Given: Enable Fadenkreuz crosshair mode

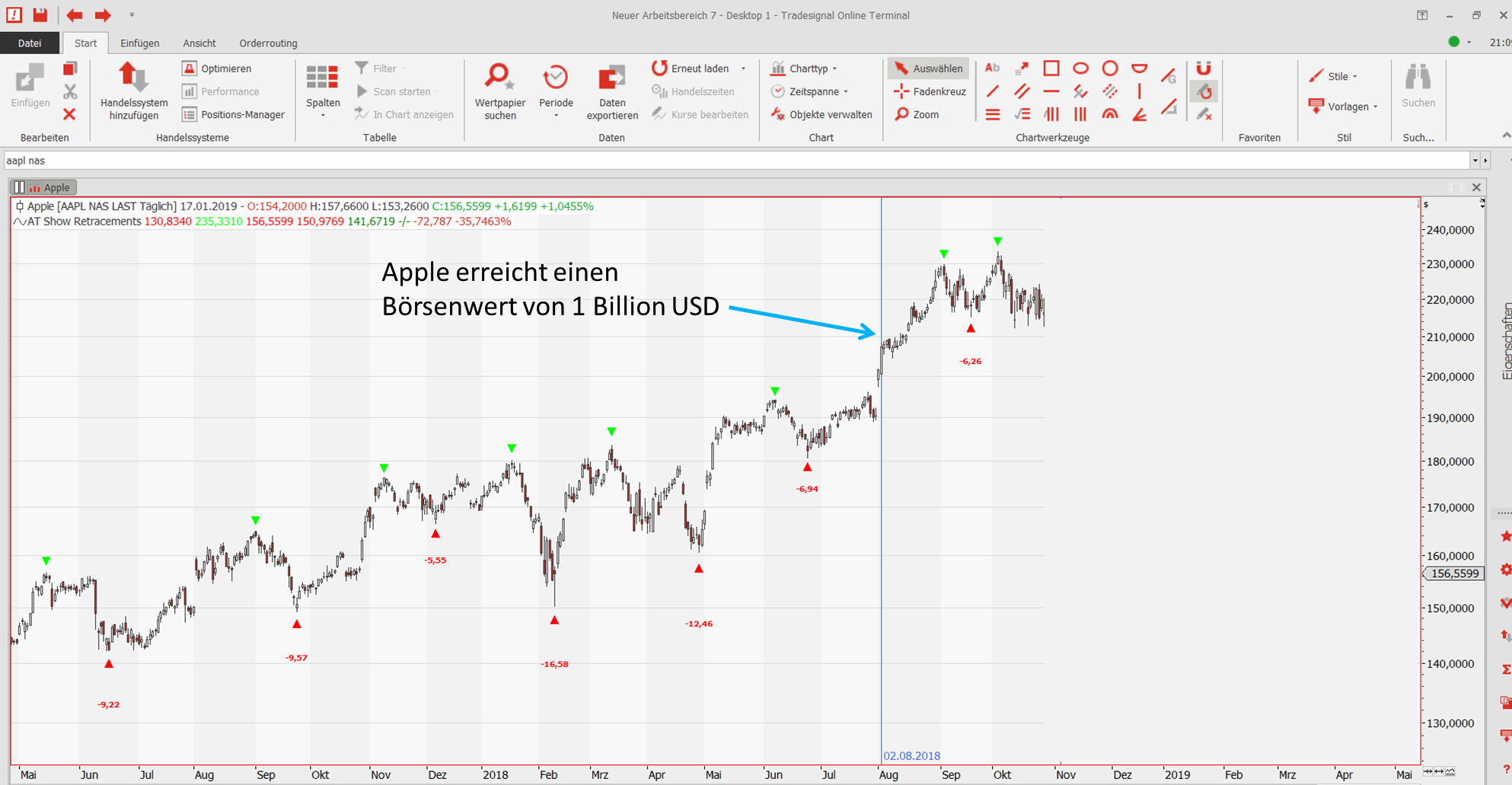Looking at the screenshot, I should click(930, 91).
